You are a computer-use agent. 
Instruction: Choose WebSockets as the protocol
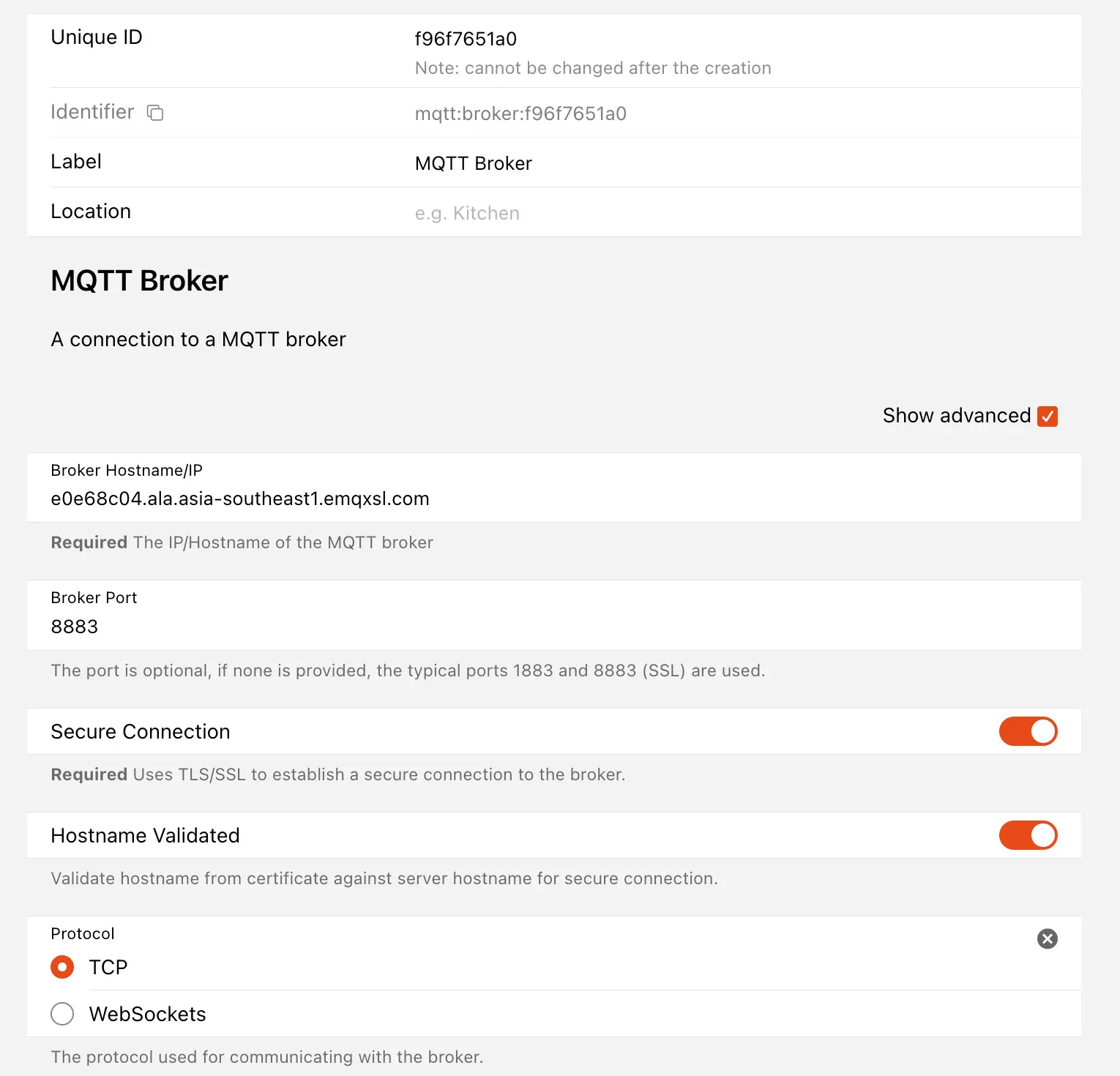tap(62, 1014)
